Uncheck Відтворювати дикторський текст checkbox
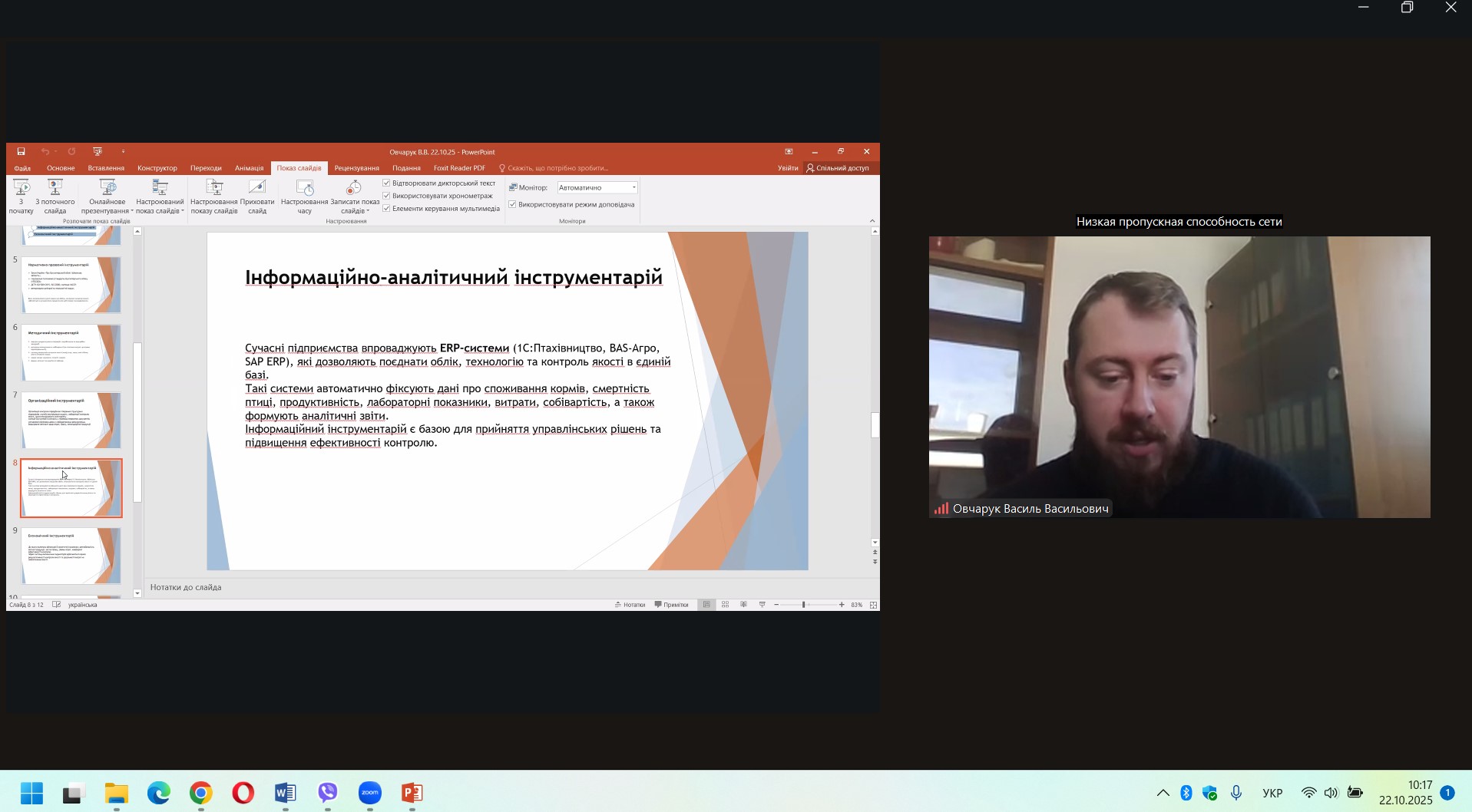The height and width of the screenshot is (812, 1472). pos(387,183)
